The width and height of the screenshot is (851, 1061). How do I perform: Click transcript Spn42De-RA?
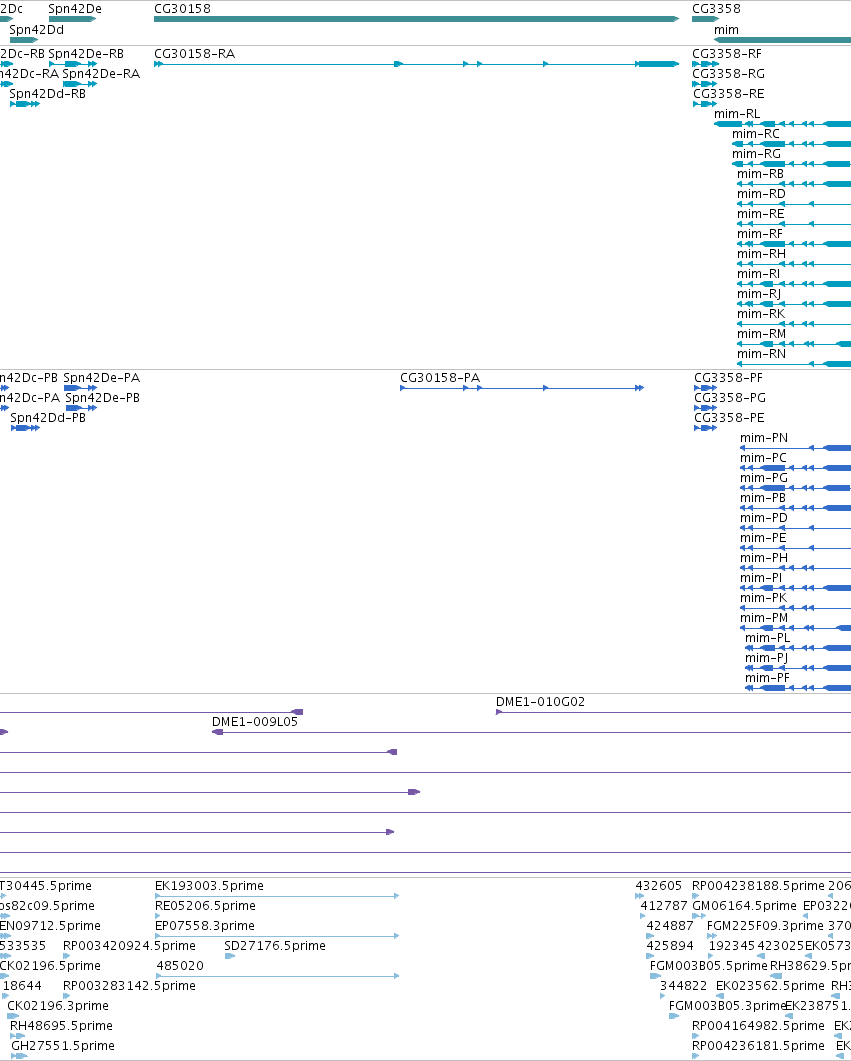(101, 74)
